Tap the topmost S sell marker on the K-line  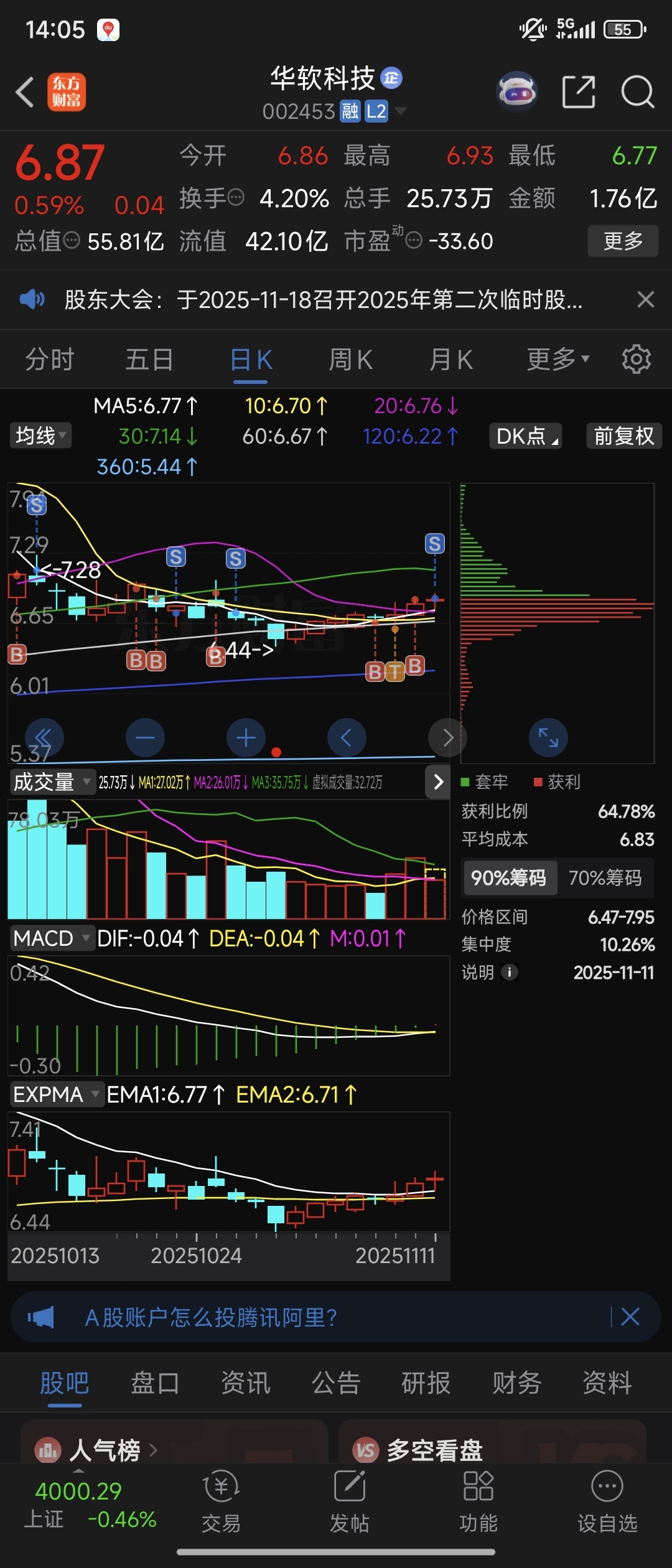pyautogui.click(x=37, y=505)
